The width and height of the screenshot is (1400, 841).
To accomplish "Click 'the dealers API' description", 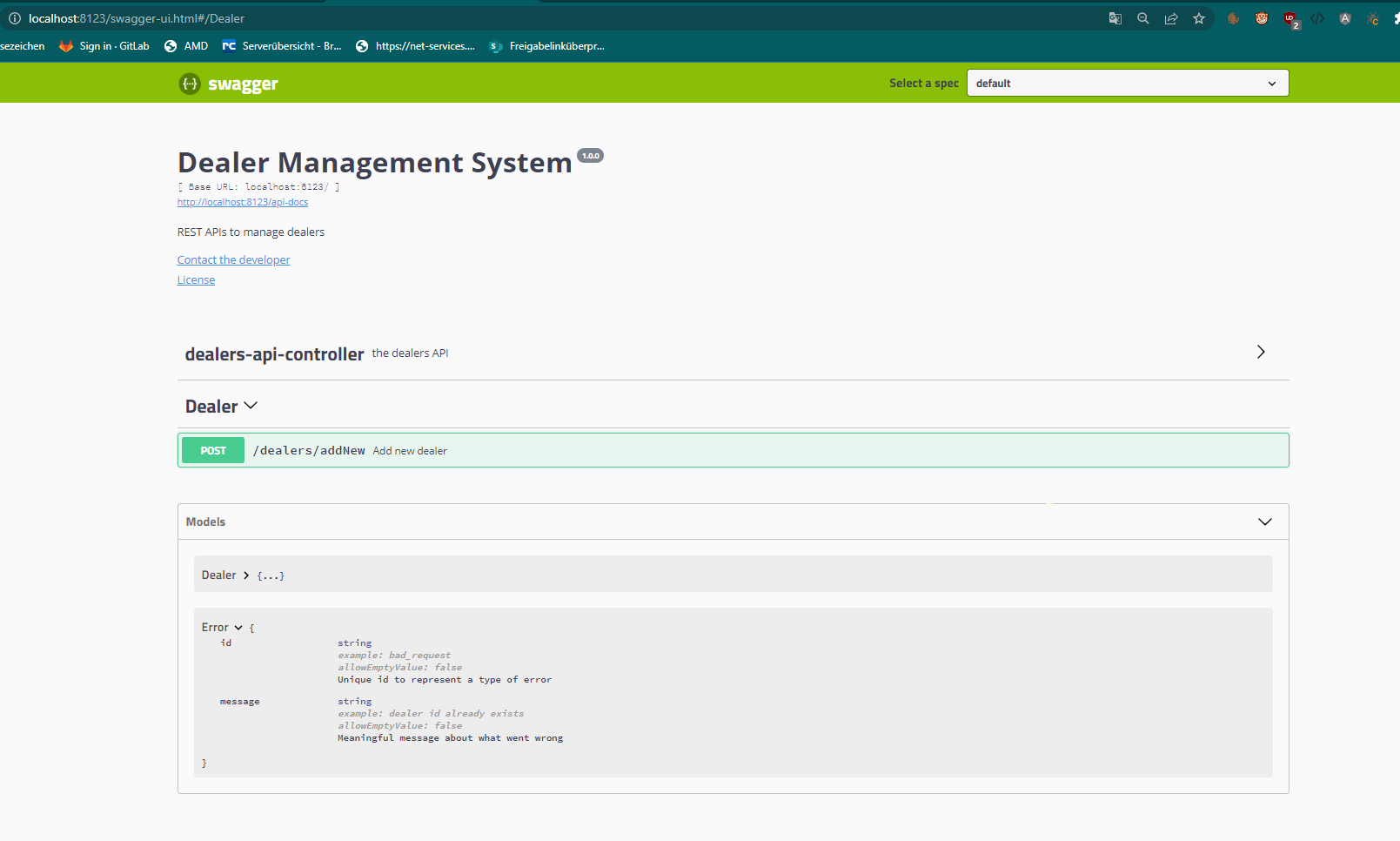I will tap(410, 353).
